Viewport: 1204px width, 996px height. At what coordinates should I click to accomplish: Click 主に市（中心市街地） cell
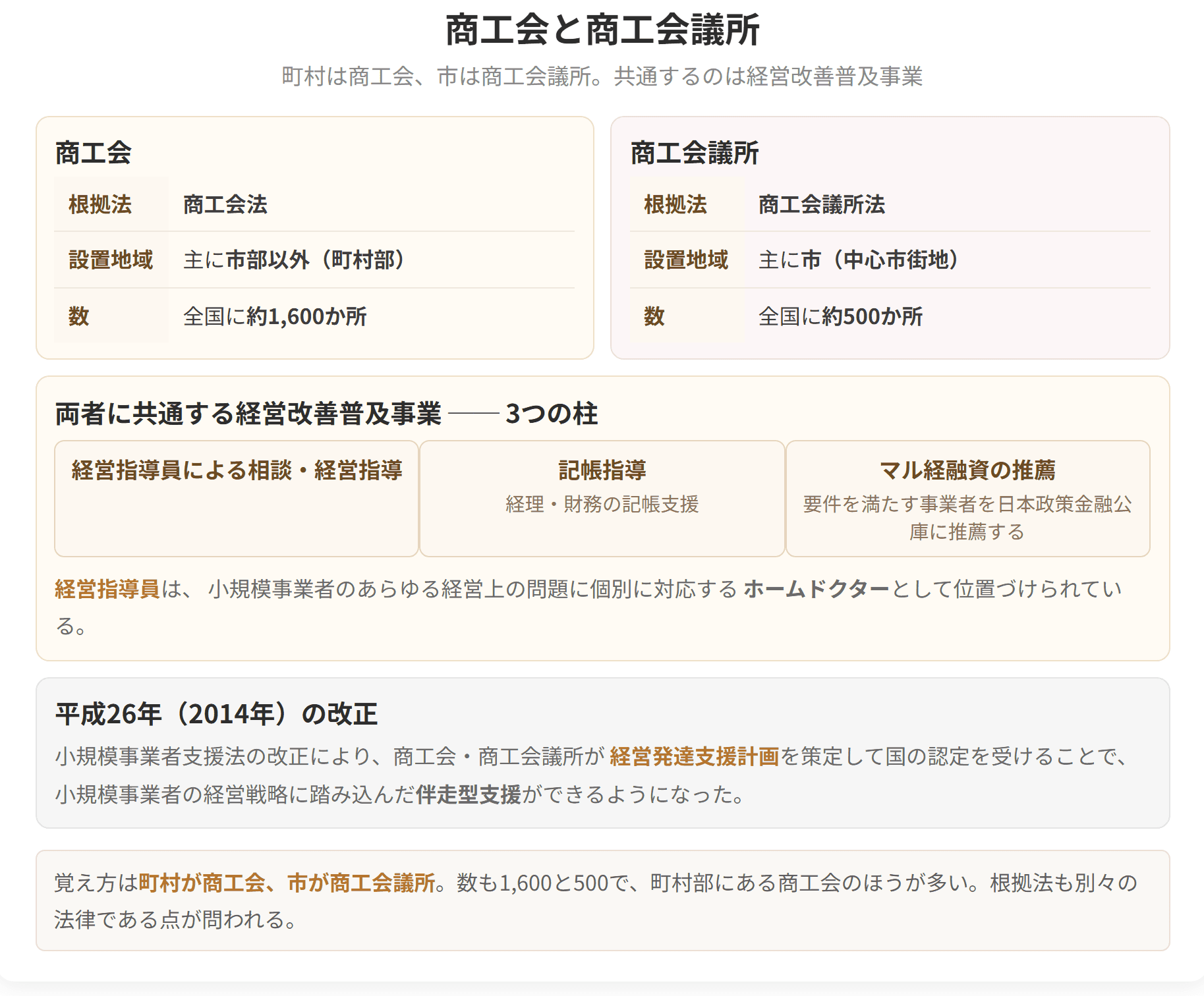(x=947, y=260)
